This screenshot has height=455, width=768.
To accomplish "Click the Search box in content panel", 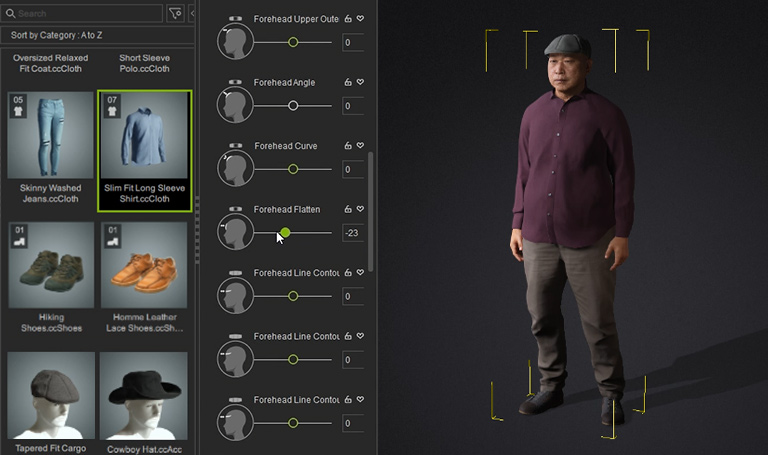I will click(85, 14).
